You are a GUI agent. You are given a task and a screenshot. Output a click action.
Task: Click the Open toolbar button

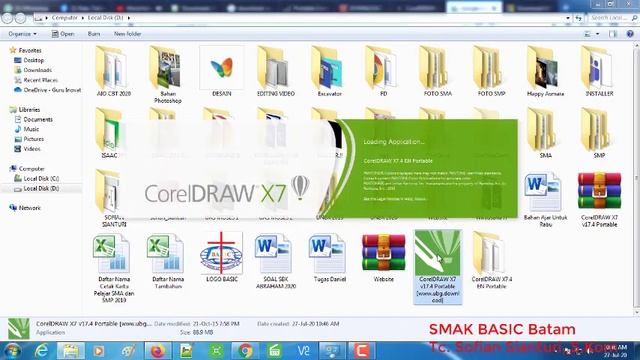[x=63, y=34]
